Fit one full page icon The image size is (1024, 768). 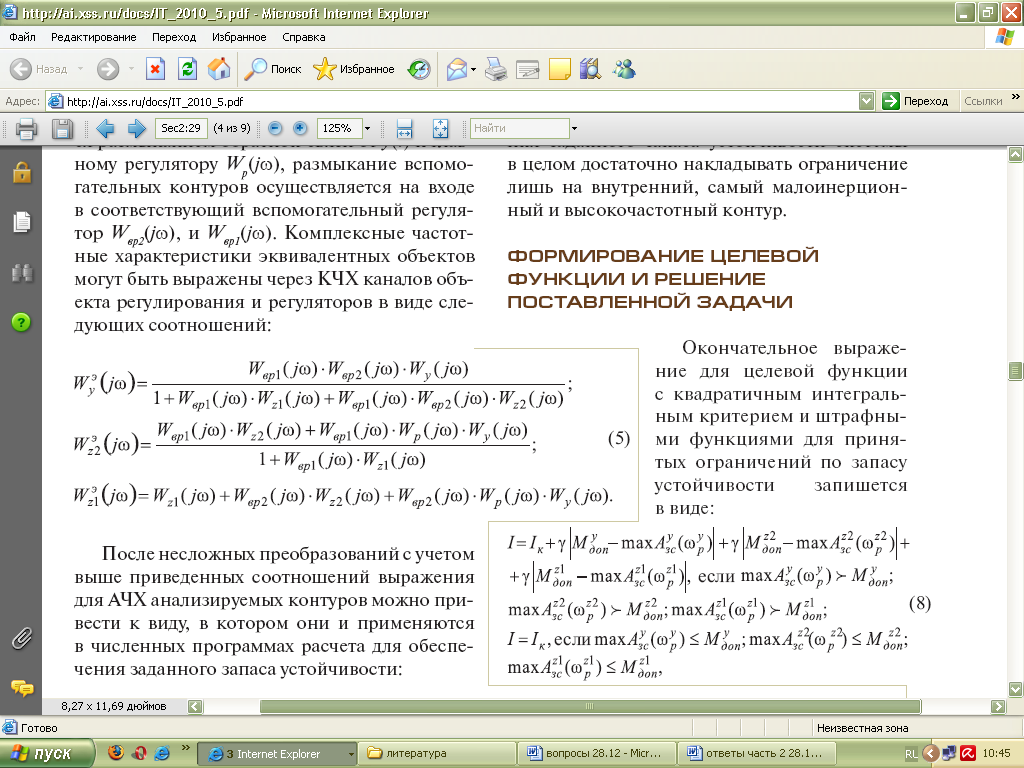tap(440, 129)
